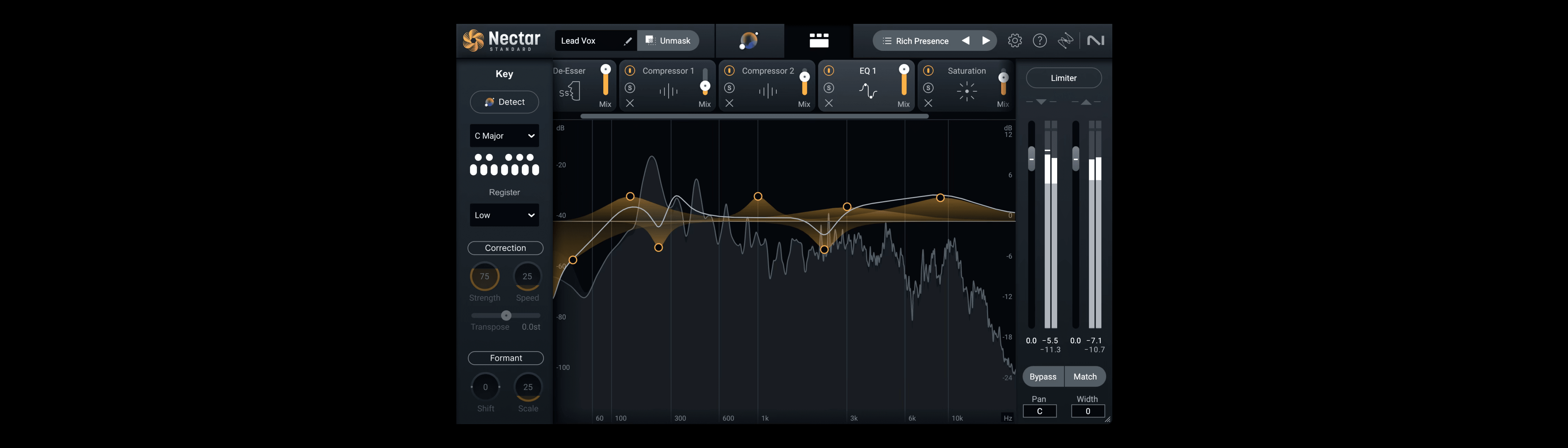The width and height of the screenshot is (1568, 448).
Task: Click the Native Instruments logo
Action: [x=1096, y=41]
